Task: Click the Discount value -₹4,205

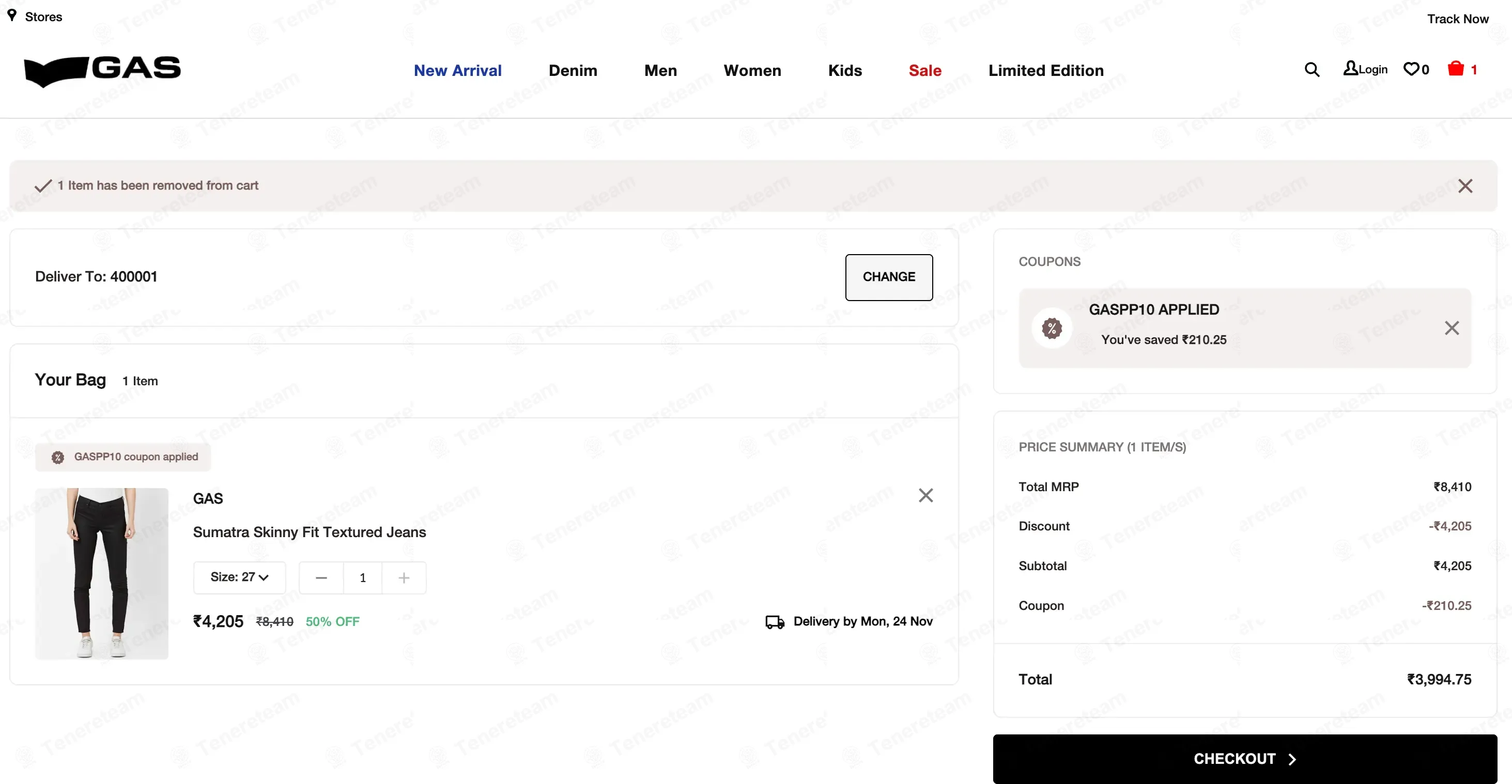Action: 1450,526
